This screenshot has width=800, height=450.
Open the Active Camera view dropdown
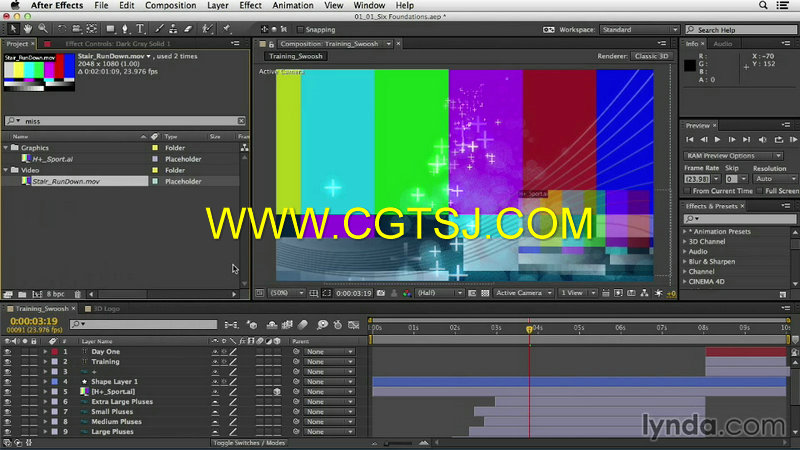pyautogui.click(x=523, y=293)
